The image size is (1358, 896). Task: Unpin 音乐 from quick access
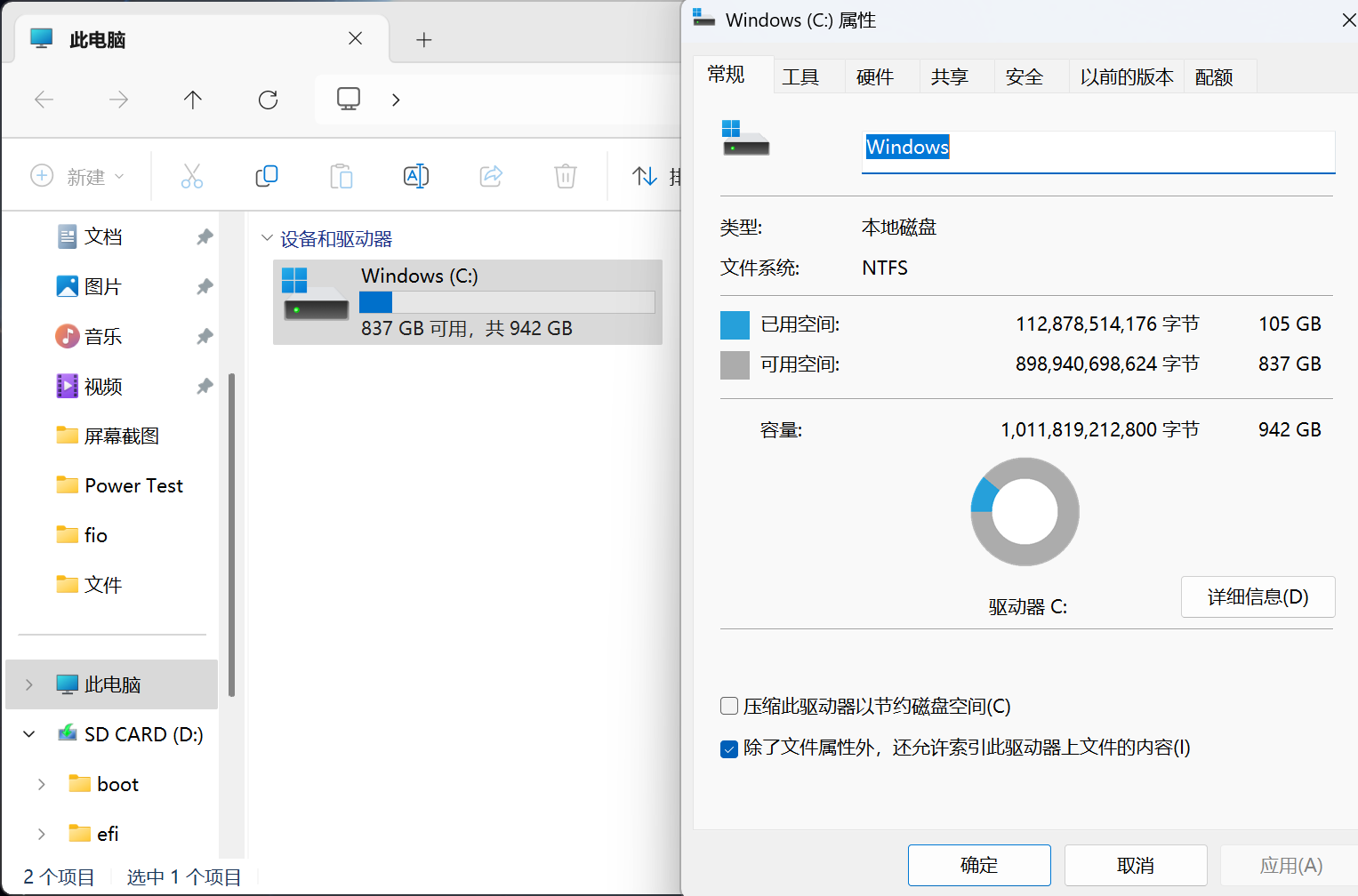click(205, 336)
